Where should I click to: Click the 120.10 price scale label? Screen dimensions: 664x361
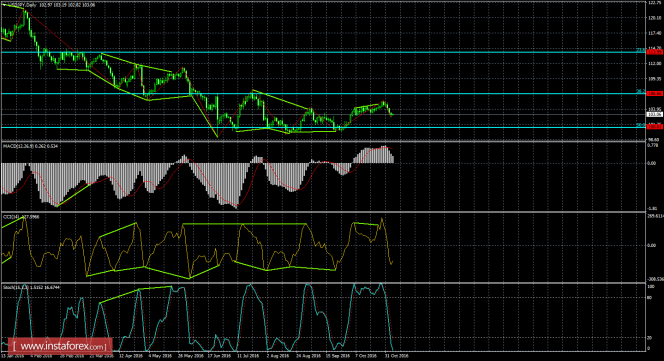tap(654, 18)
